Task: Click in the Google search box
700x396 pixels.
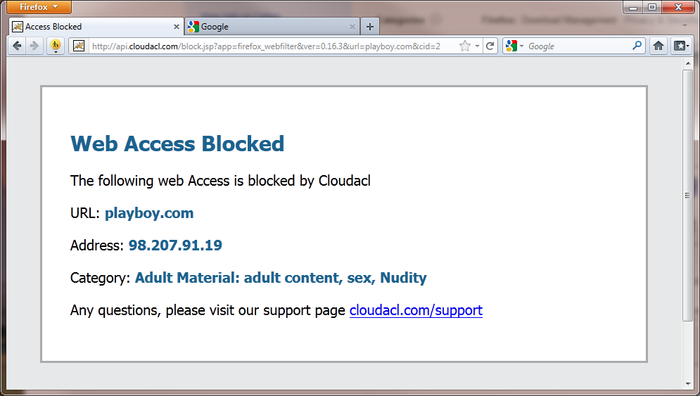Action: click(578, 46)
